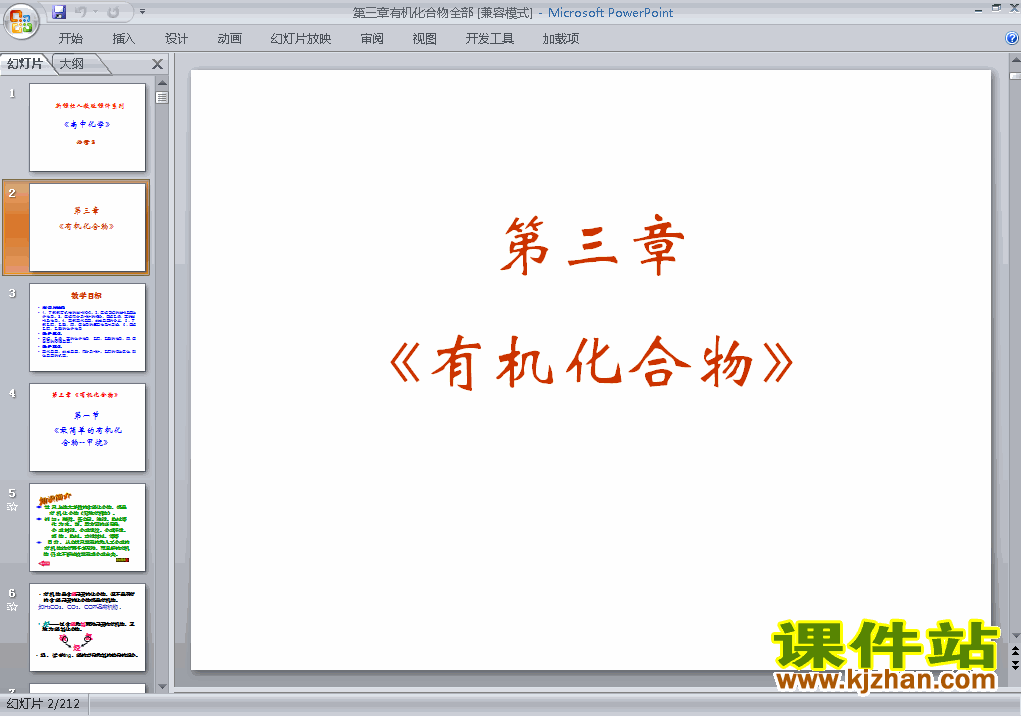Close the slide thumbnail pane
1021x717 pixels.
click(x=157, y=64)
